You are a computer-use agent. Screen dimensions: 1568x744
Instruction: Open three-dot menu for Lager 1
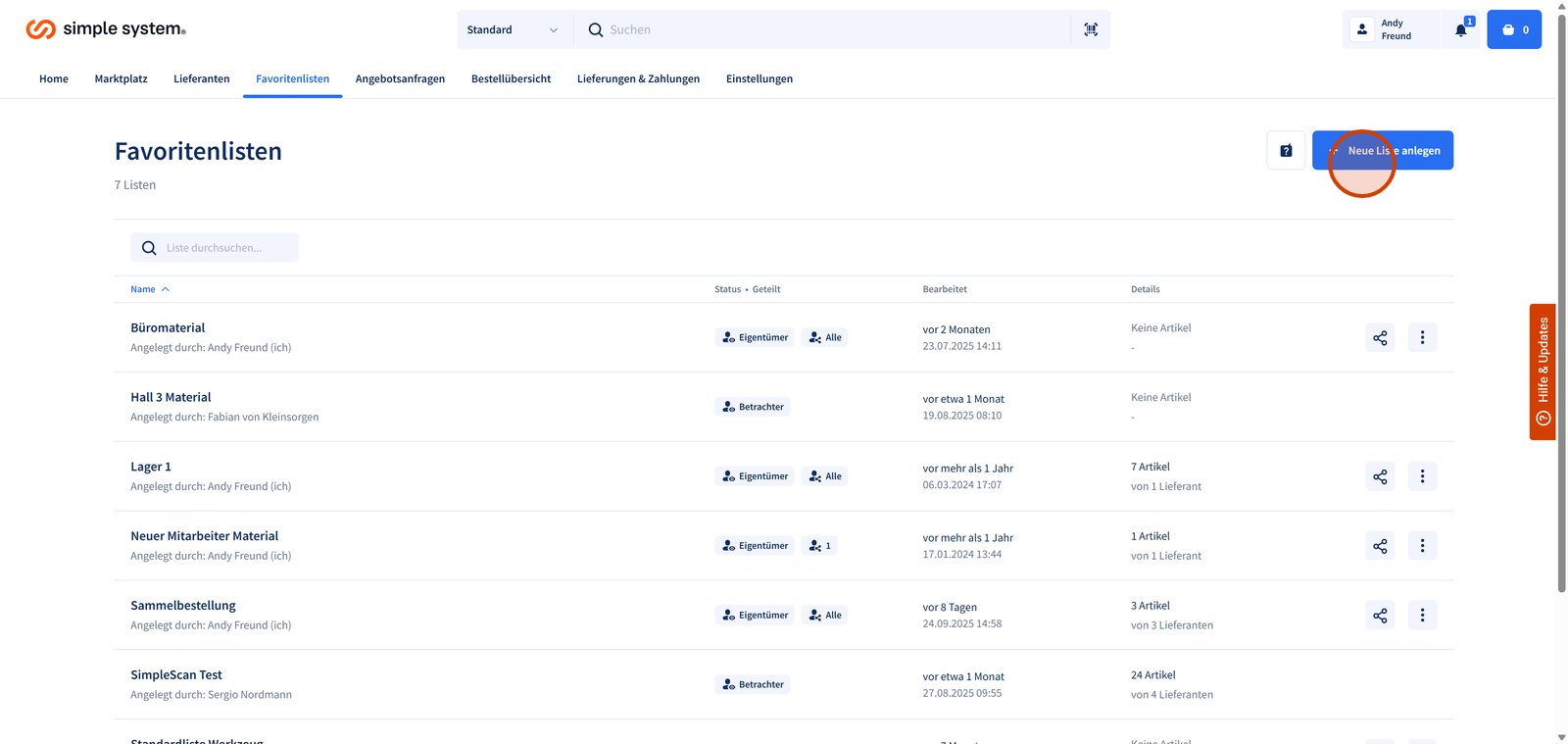point(1422,476)
